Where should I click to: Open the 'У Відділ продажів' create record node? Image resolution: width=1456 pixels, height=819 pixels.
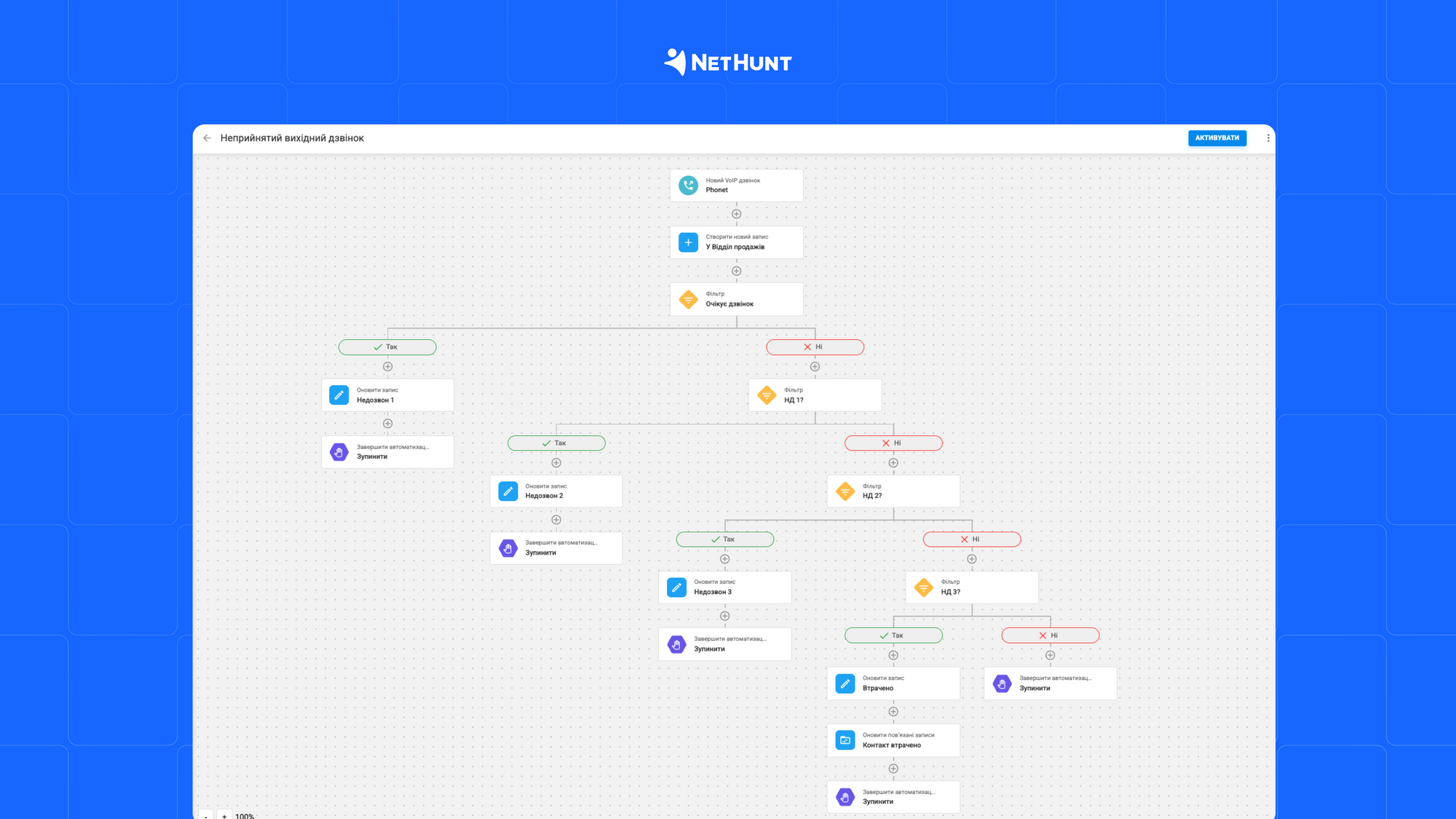[x=737, y=242]
